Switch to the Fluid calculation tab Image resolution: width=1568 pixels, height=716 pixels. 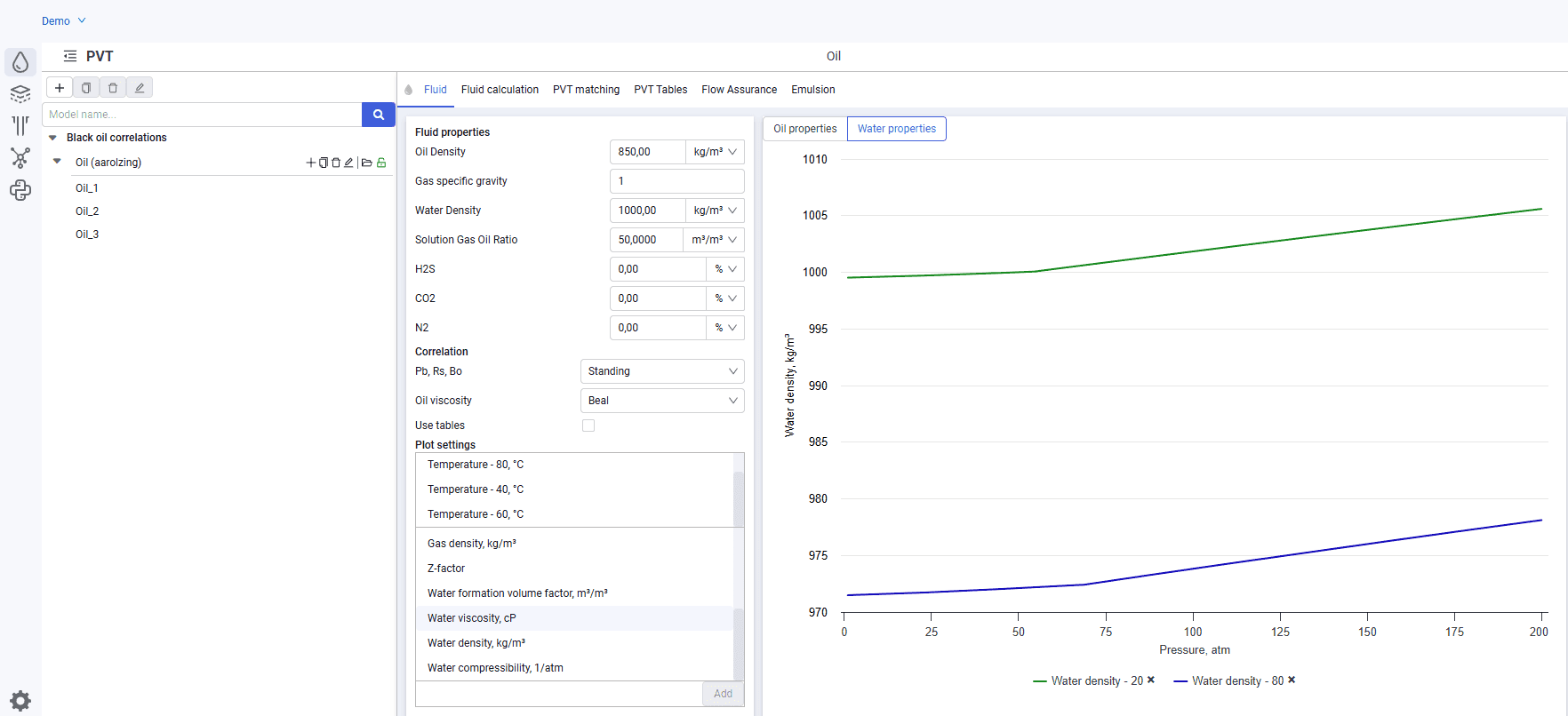(x=500, y=90)
